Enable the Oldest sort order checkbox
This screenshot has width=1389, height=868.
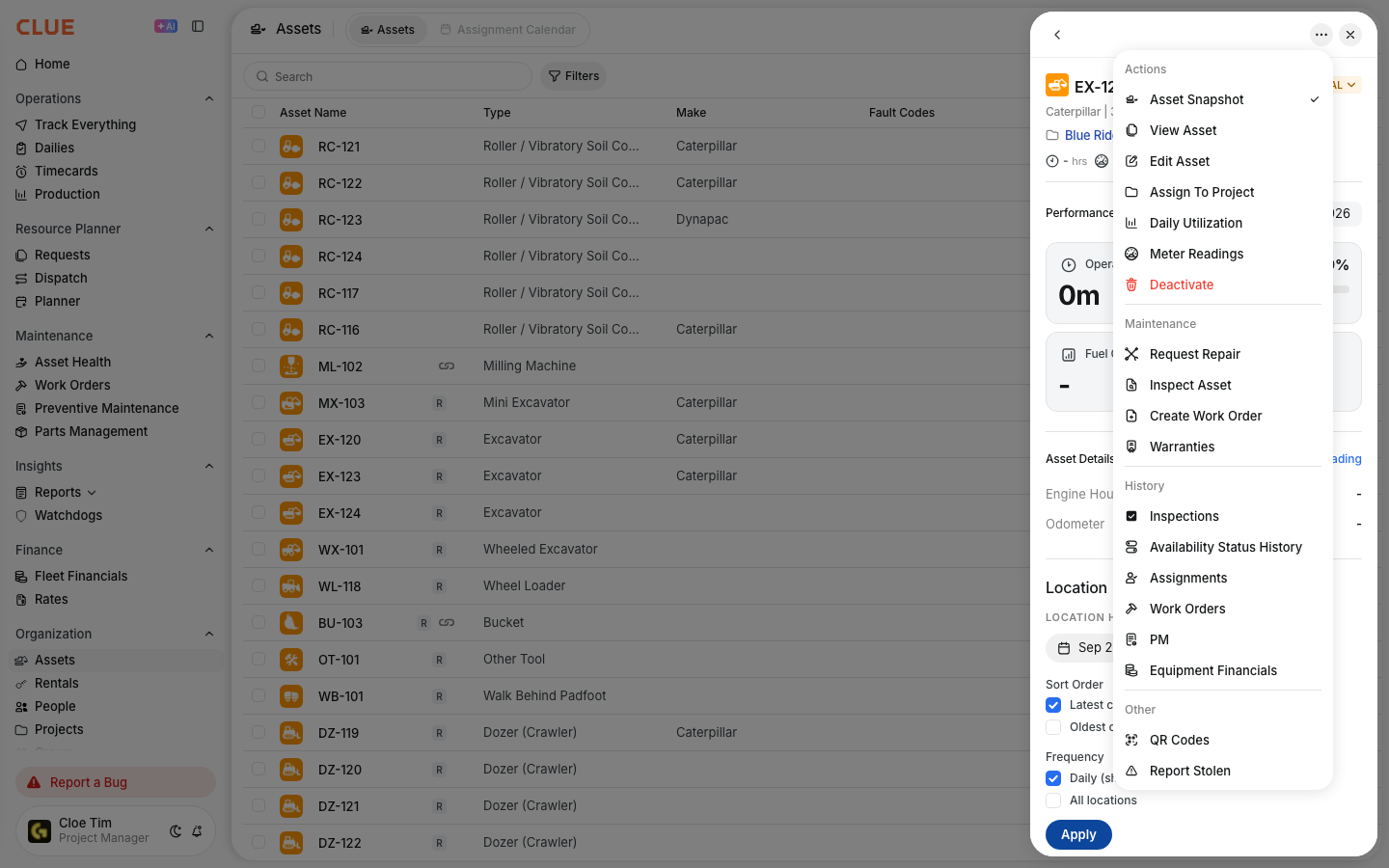click(1053, 727)
